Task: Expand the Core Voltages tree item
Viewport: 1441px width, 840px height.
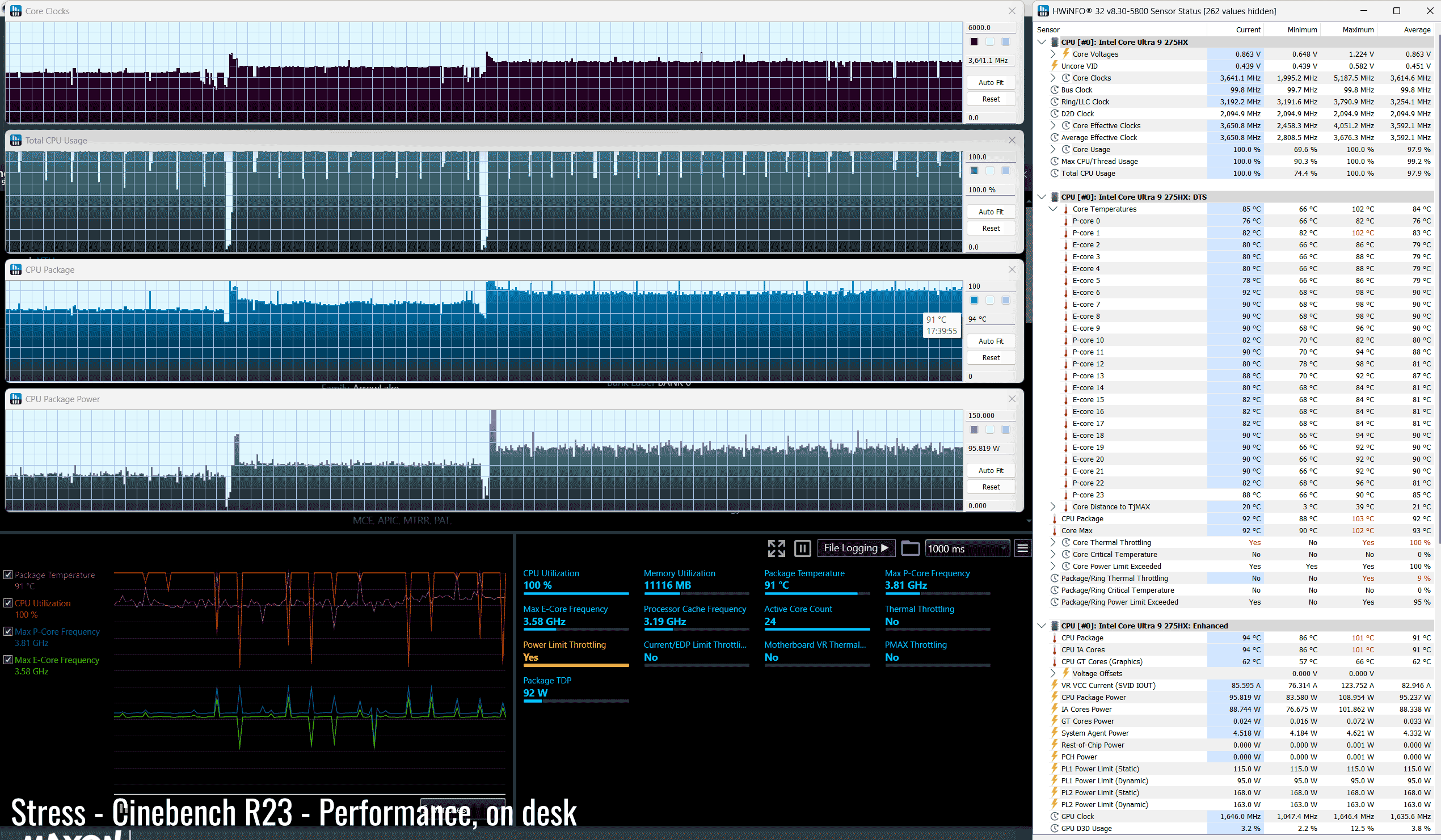Action: pos(1053,54)
